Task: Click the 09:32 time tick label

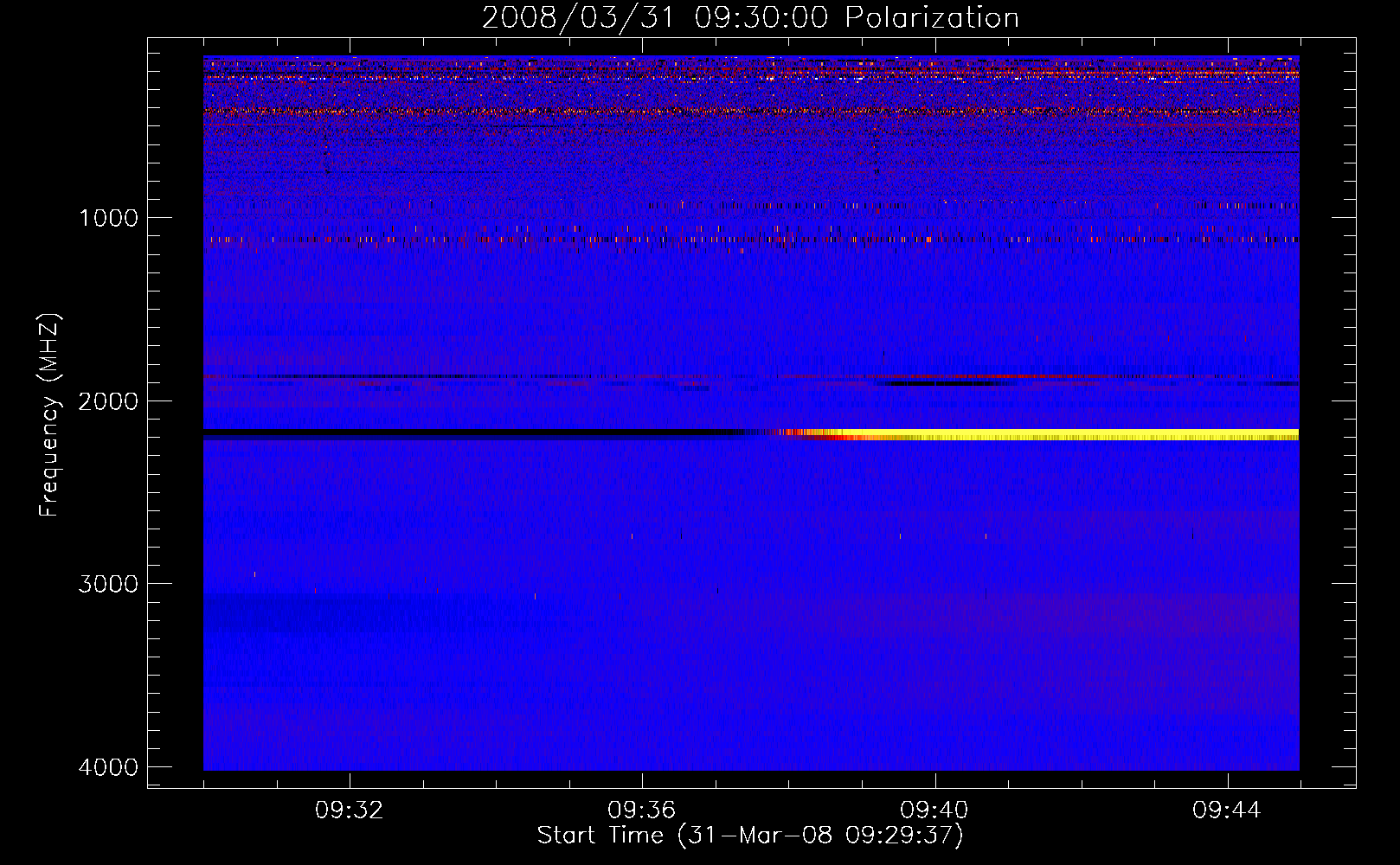Action: tap(350, 811)
